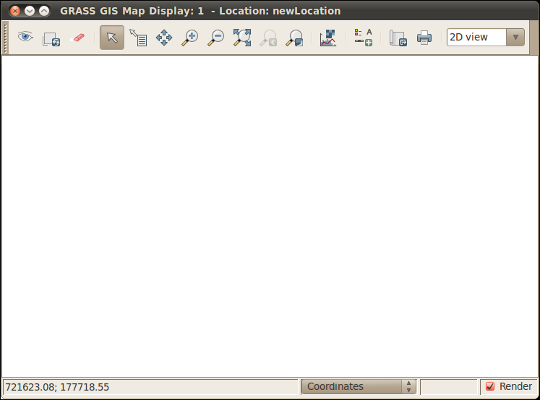Toggle the Render checkbox
This screenshot has width=540, height=400.
tap(490, 387)
